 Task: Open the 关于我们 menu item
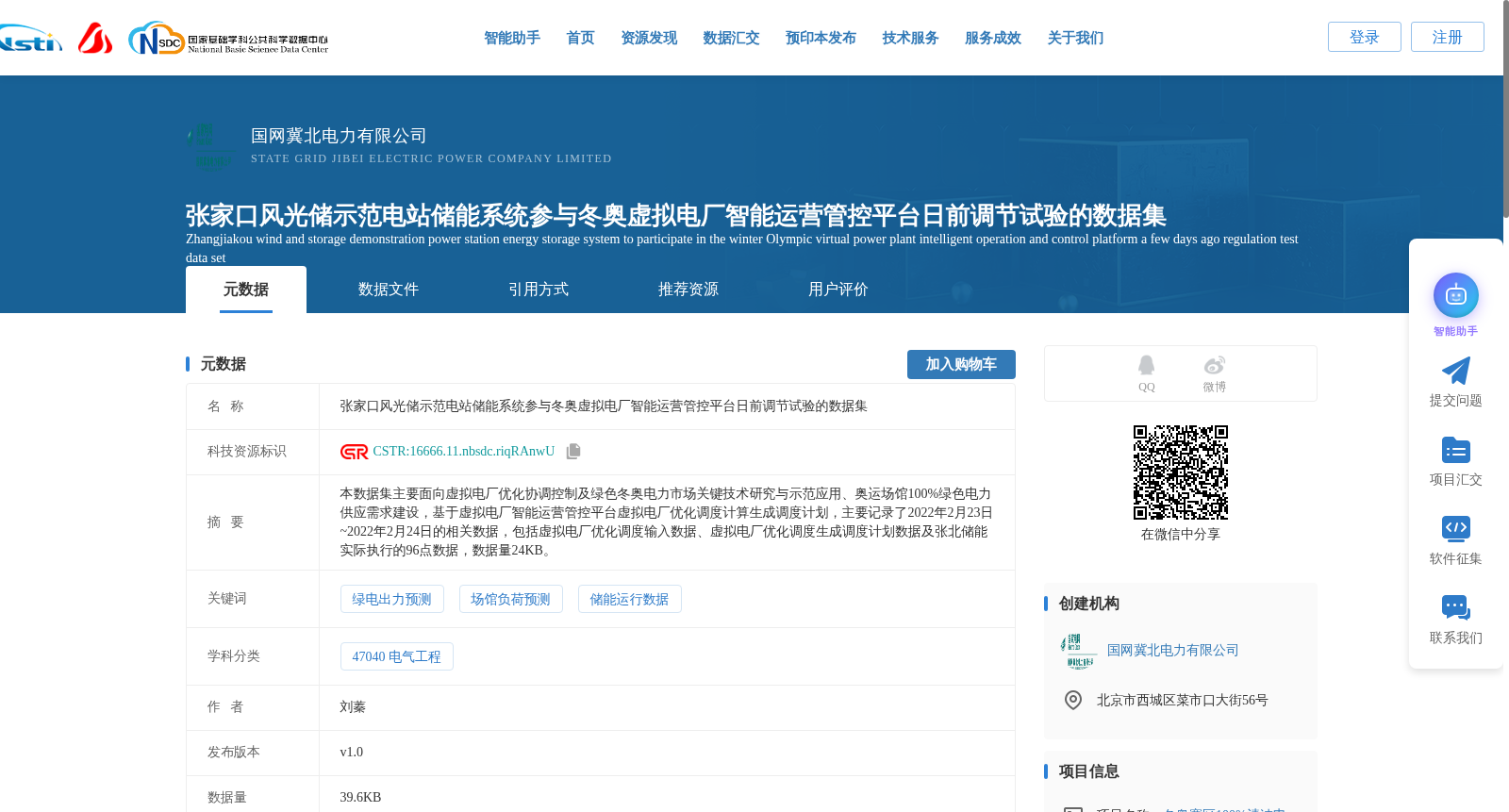(x=1075, y=38)
